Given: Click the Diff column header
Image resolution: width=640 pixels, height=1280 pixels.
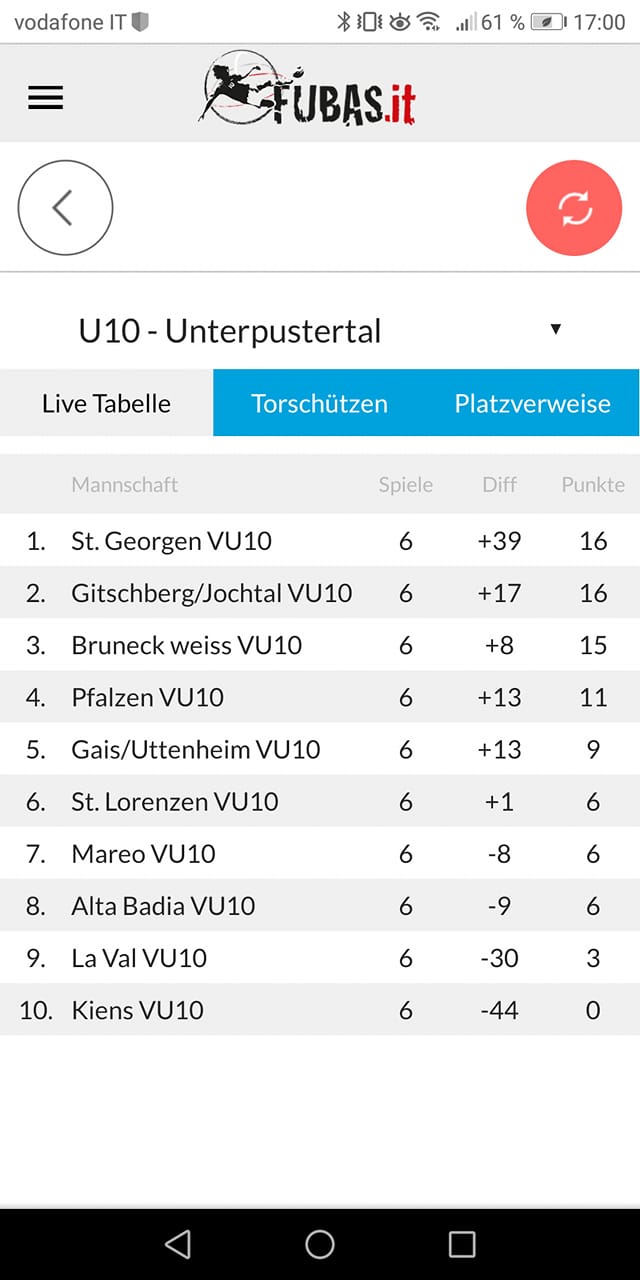Looking at the screenshot, I should pos(499,485).
